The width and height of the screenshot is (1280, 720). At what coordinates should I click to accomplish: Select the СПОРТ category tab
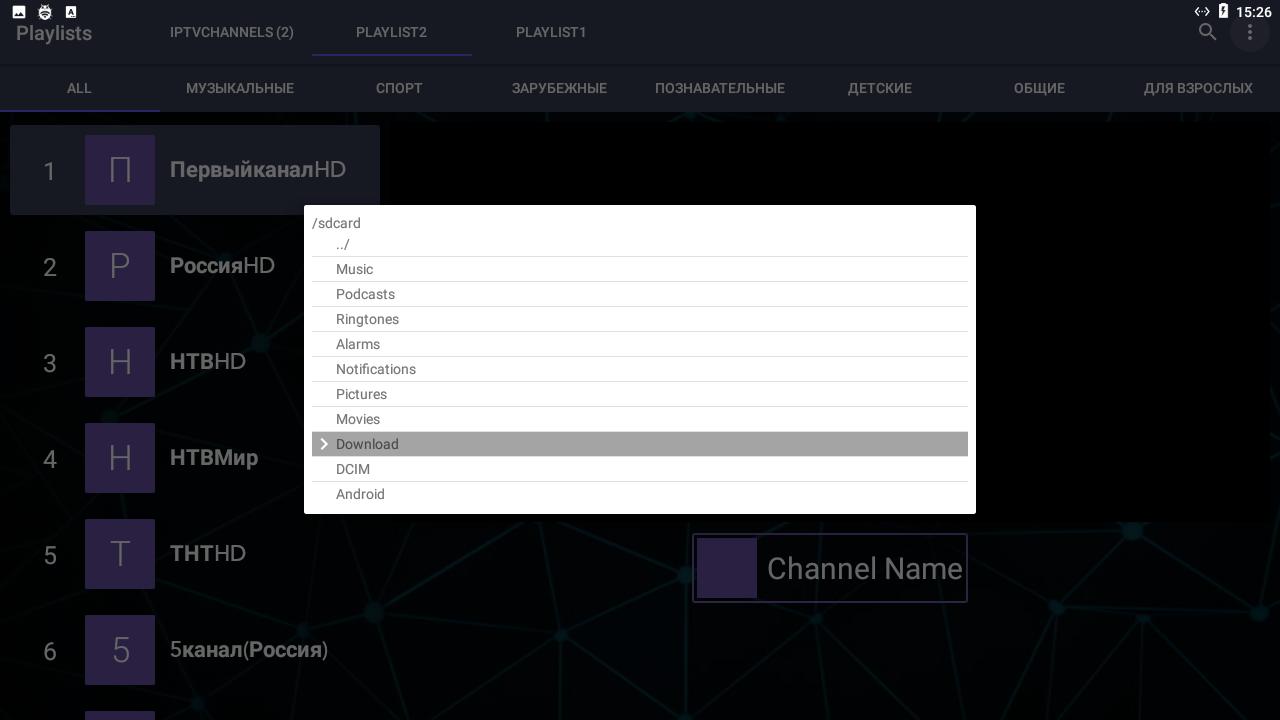point(399,88)
